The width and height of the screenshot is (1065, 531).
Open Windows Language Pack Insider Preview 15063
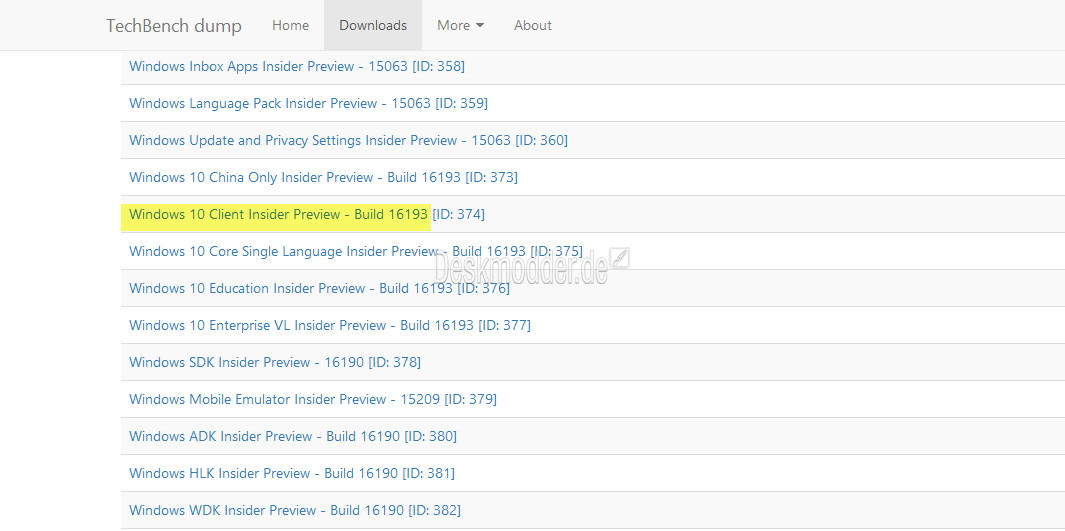(x=308, y=103)
